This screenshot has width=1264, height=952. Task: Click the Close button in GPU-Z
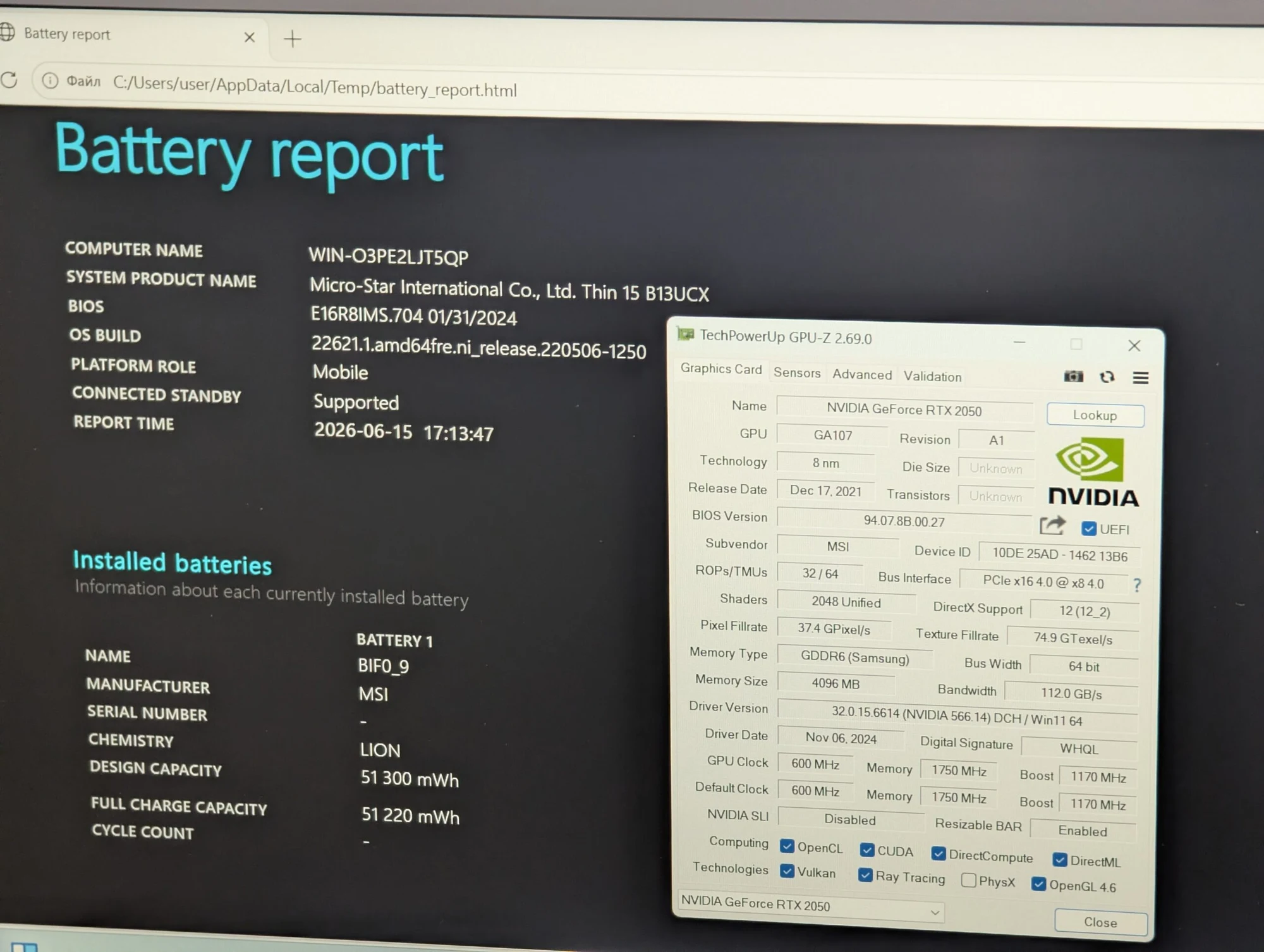(1100, 922)
